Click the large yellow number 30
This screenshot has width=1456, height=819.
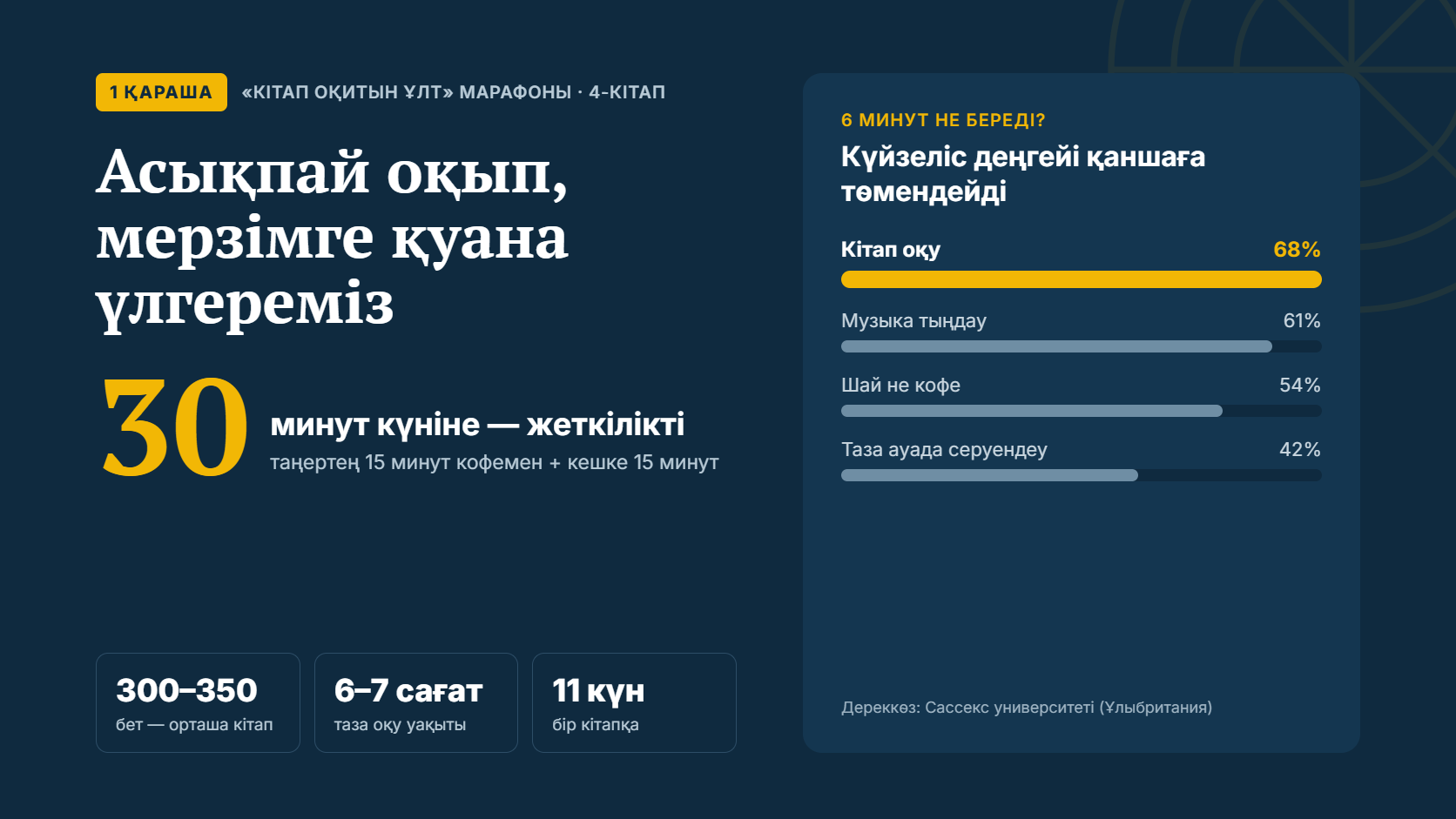(175, 427)
